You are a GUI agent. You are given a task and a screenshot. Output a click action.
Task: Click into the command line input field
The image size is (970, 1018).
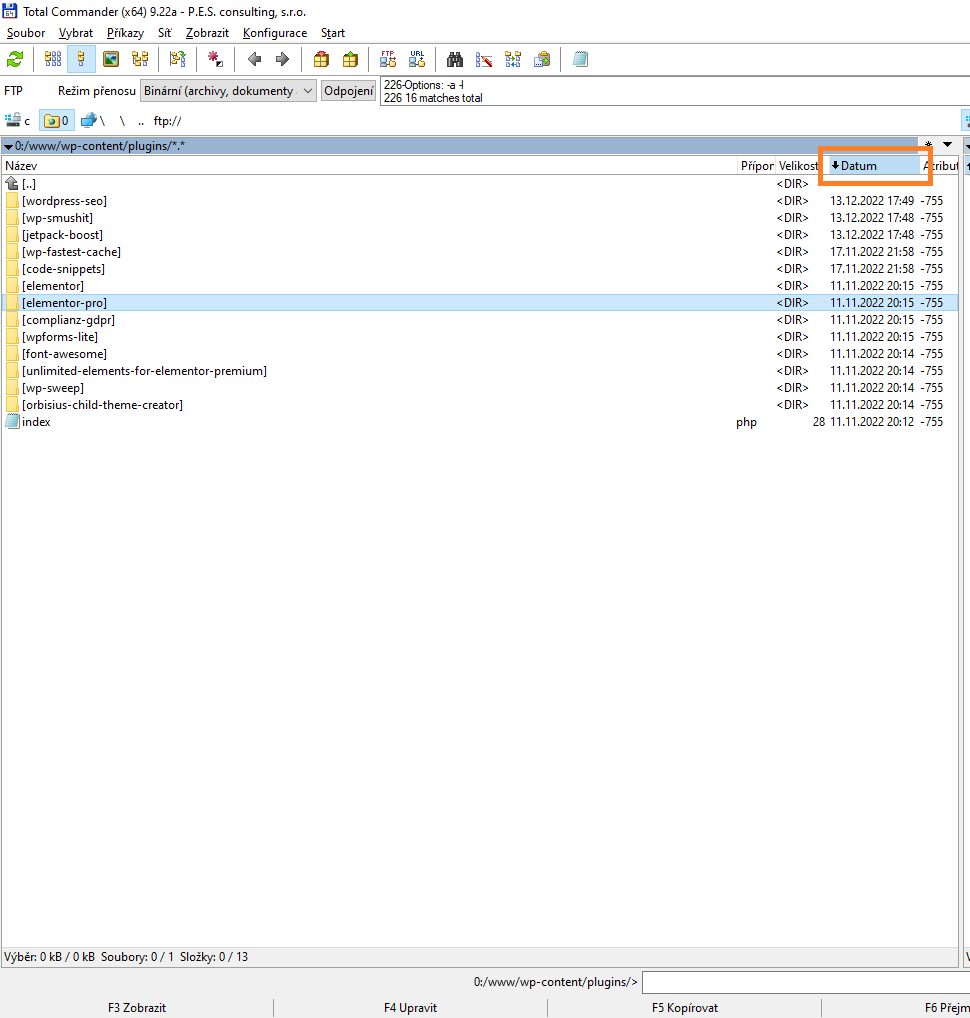[806, 982]
